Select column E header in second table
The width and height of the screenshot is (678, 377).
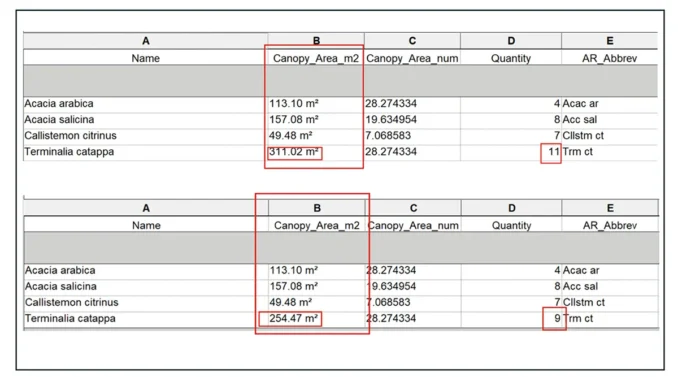point(610,208)
